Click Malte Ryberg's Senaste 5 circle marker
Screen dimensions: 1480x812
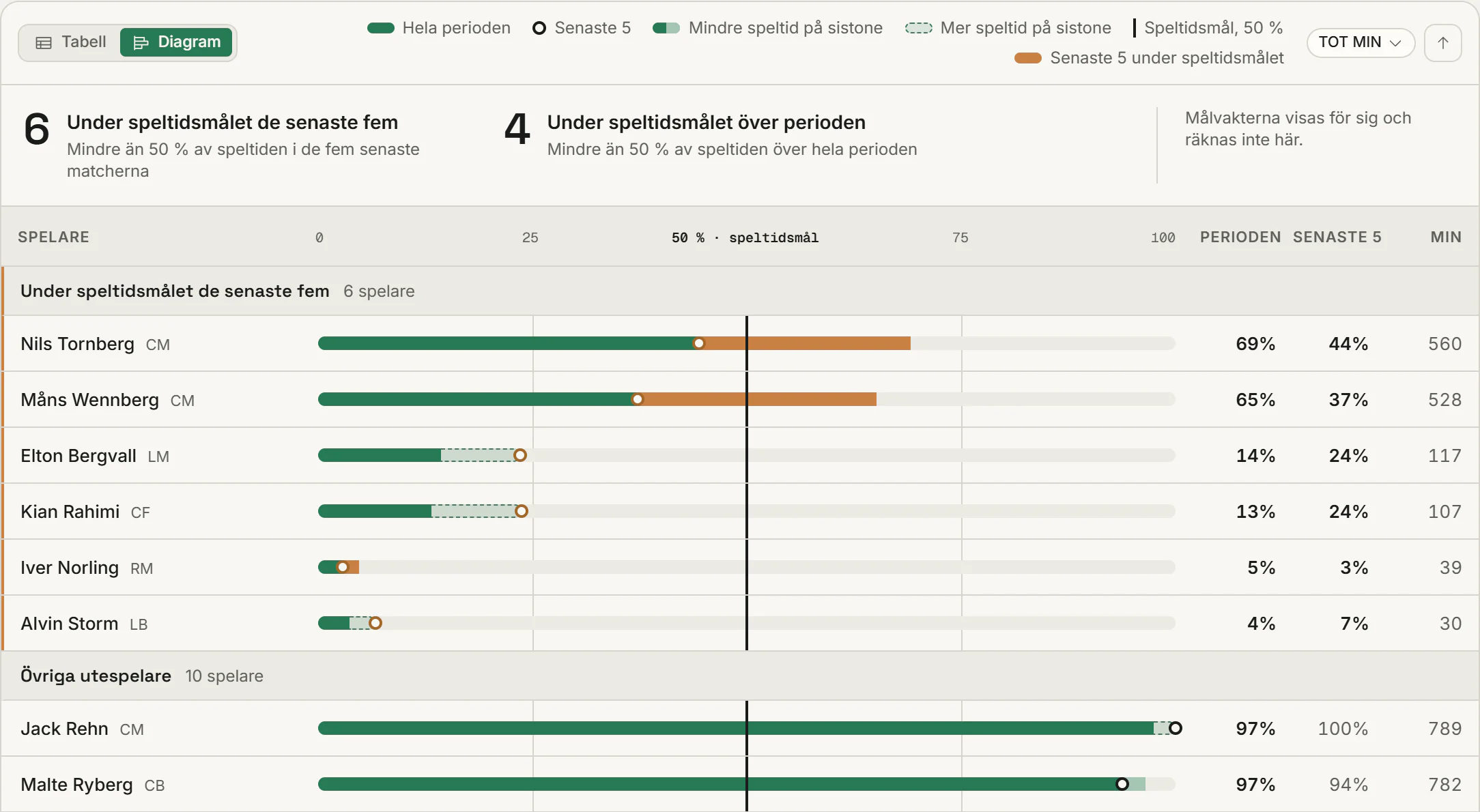[1122, 784]
